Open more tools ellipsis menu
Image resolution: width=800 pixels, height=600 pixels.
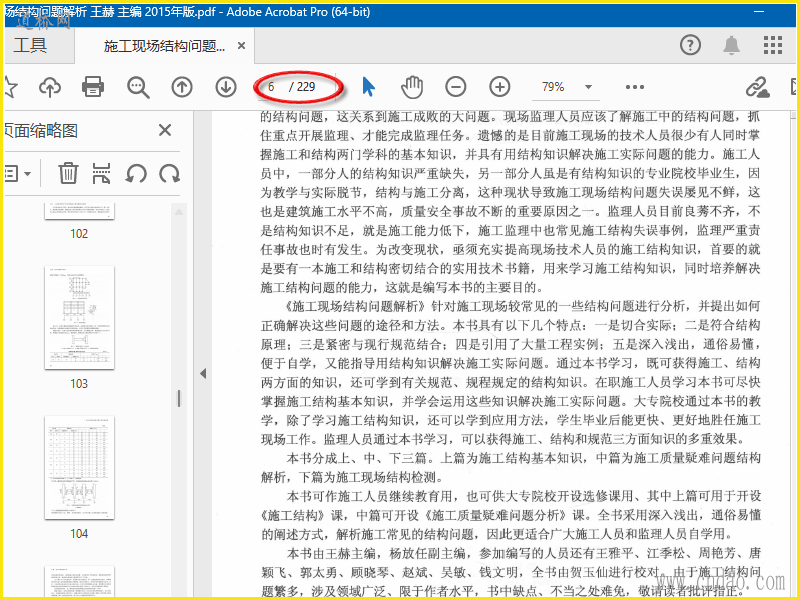tap(635, 87)
